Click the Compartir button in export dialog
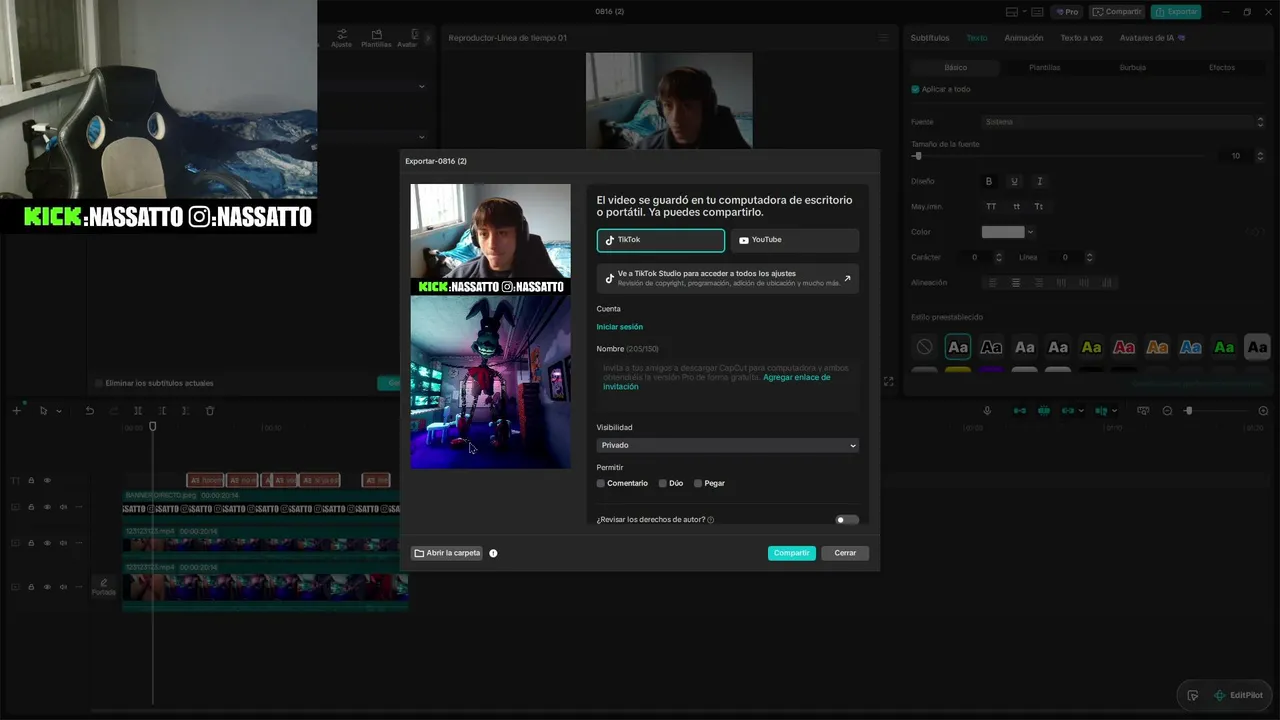The image size is (1280, 720). (x=792, y=553)
